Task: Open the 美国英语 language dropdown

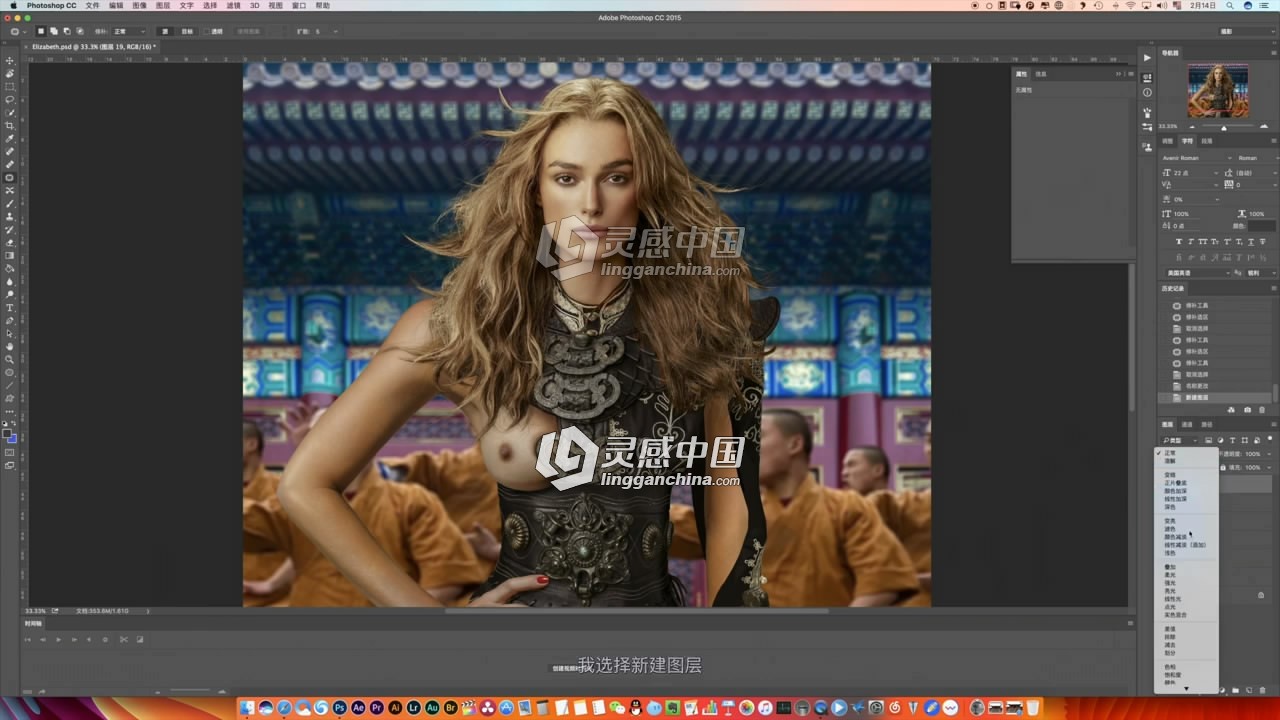Action: point(1197,273)
